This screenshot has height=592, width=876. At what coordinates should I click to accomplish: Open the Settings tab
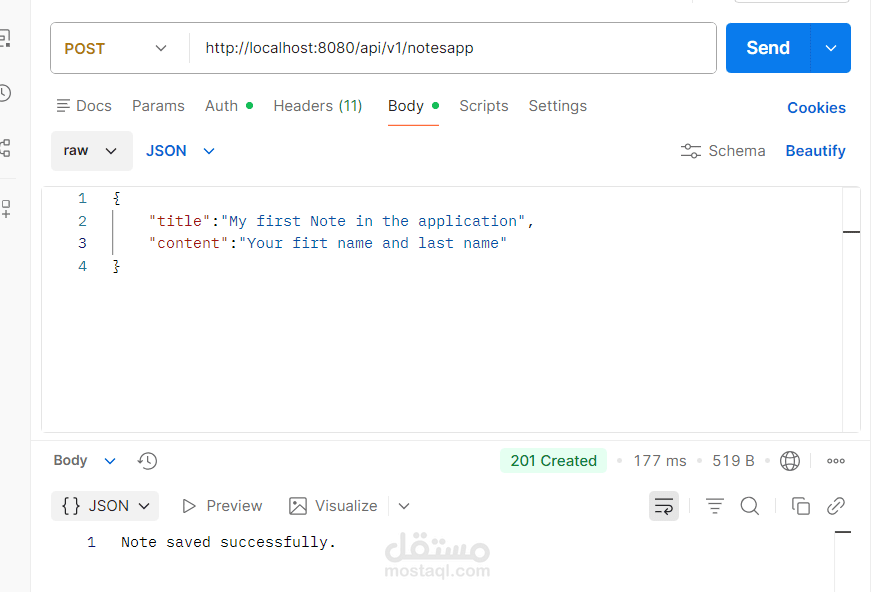558,106
